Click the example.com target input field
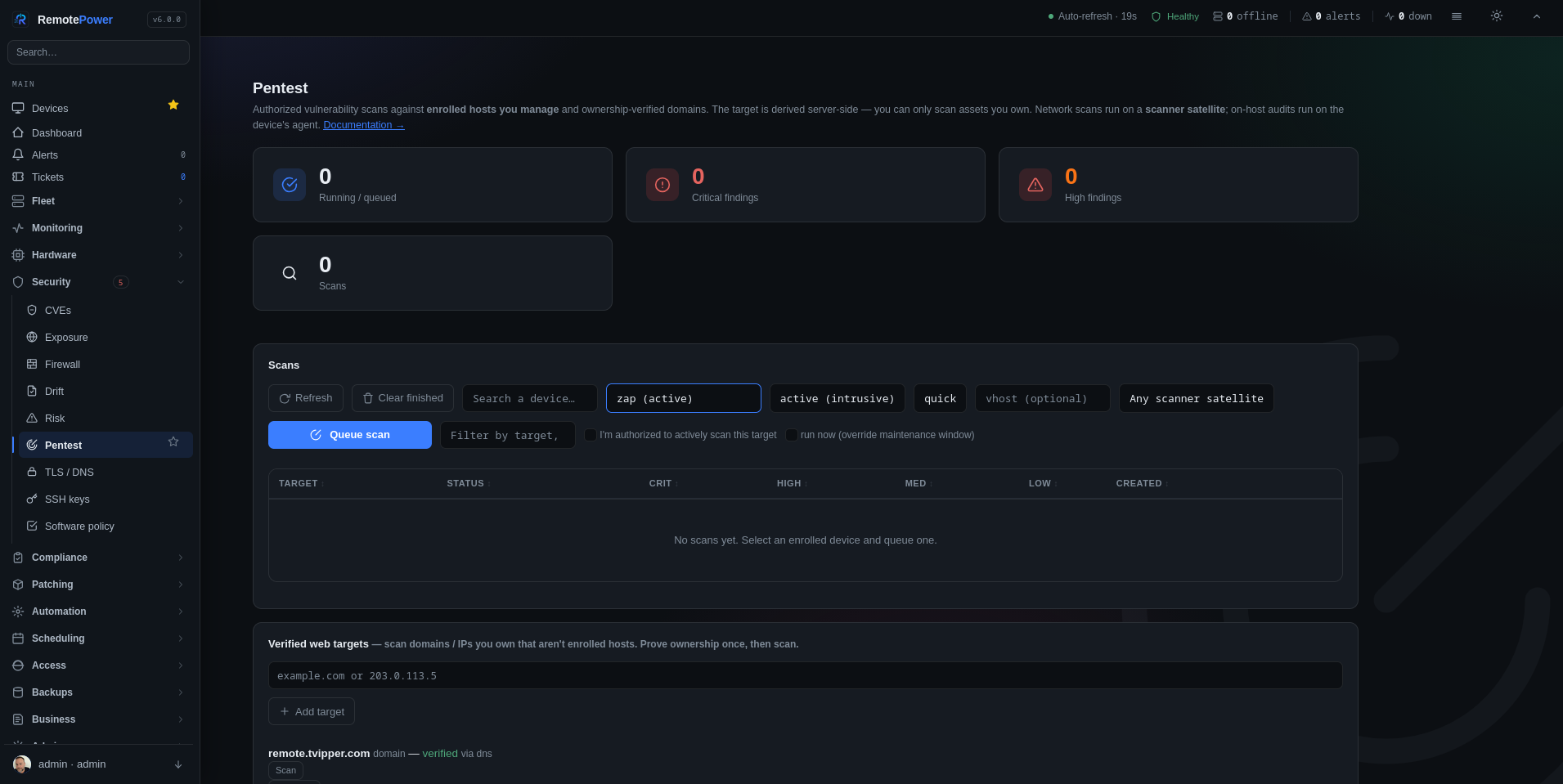The width and height of the screenshot is (1563, 784). tap(806, 675)
